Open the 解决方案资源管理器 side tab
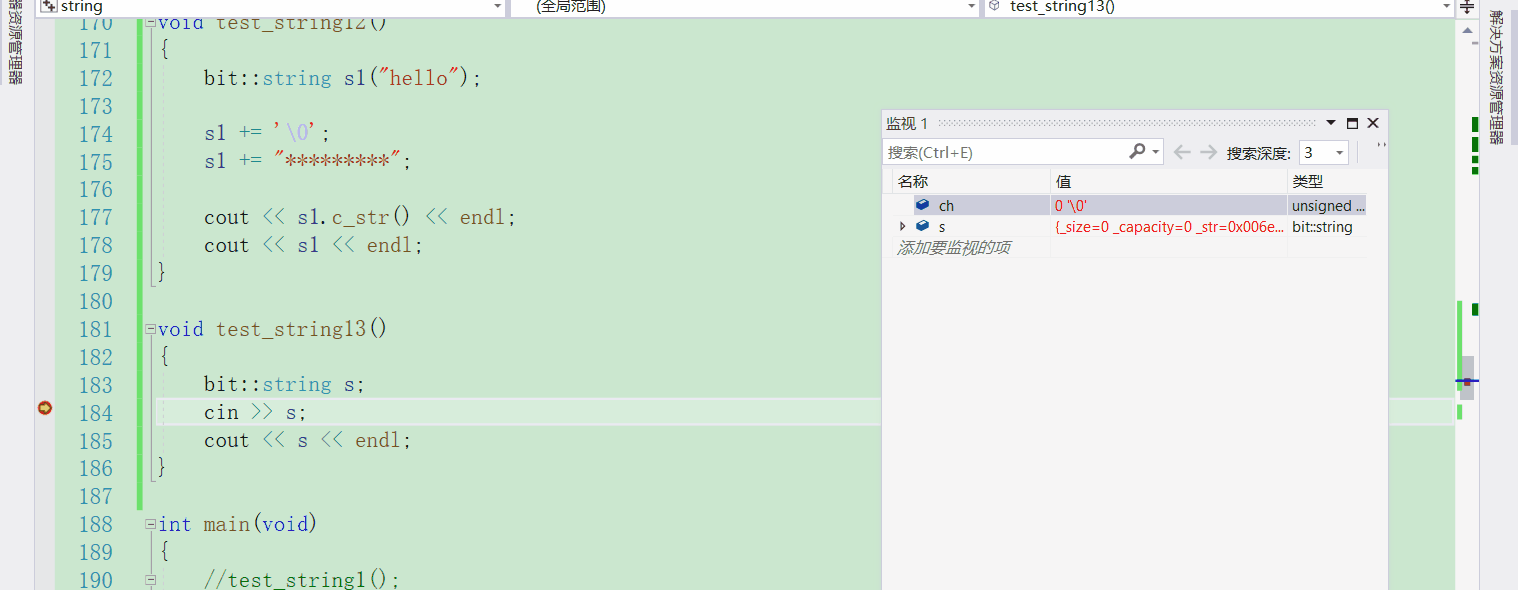Image resolution: width=1518 pixels, height=590 pixels. coord(1497,77)
